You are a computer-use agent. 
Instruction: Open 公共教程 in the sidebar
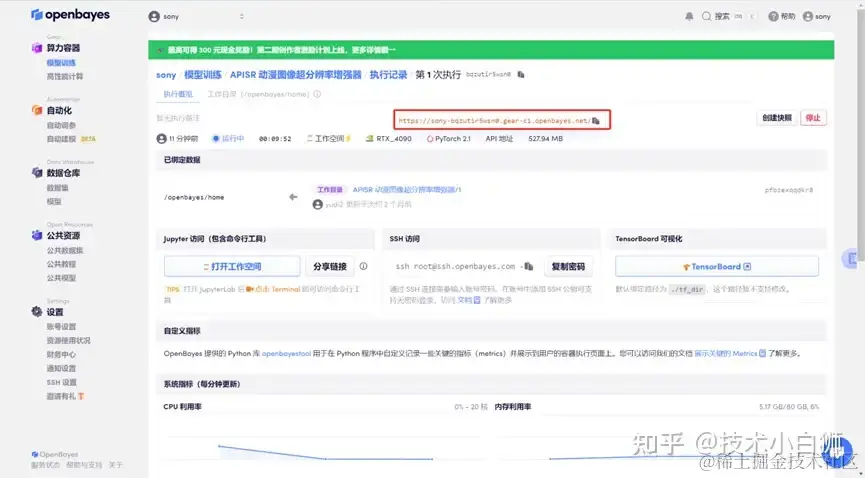coord(61,264)
